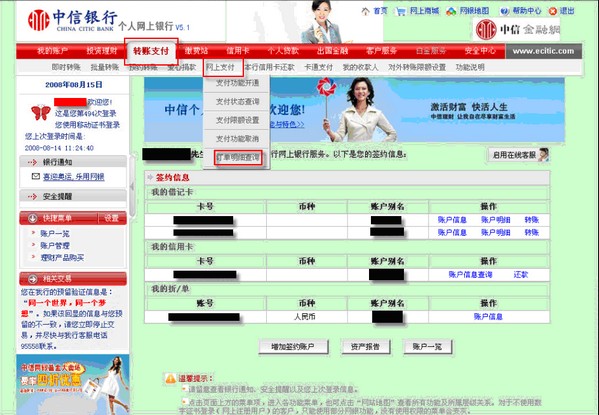Image resolution: width=599 pixels, height=415 pixels.
Task: Open the shopping cart 网上商城 icon
Action: point(400,11)
